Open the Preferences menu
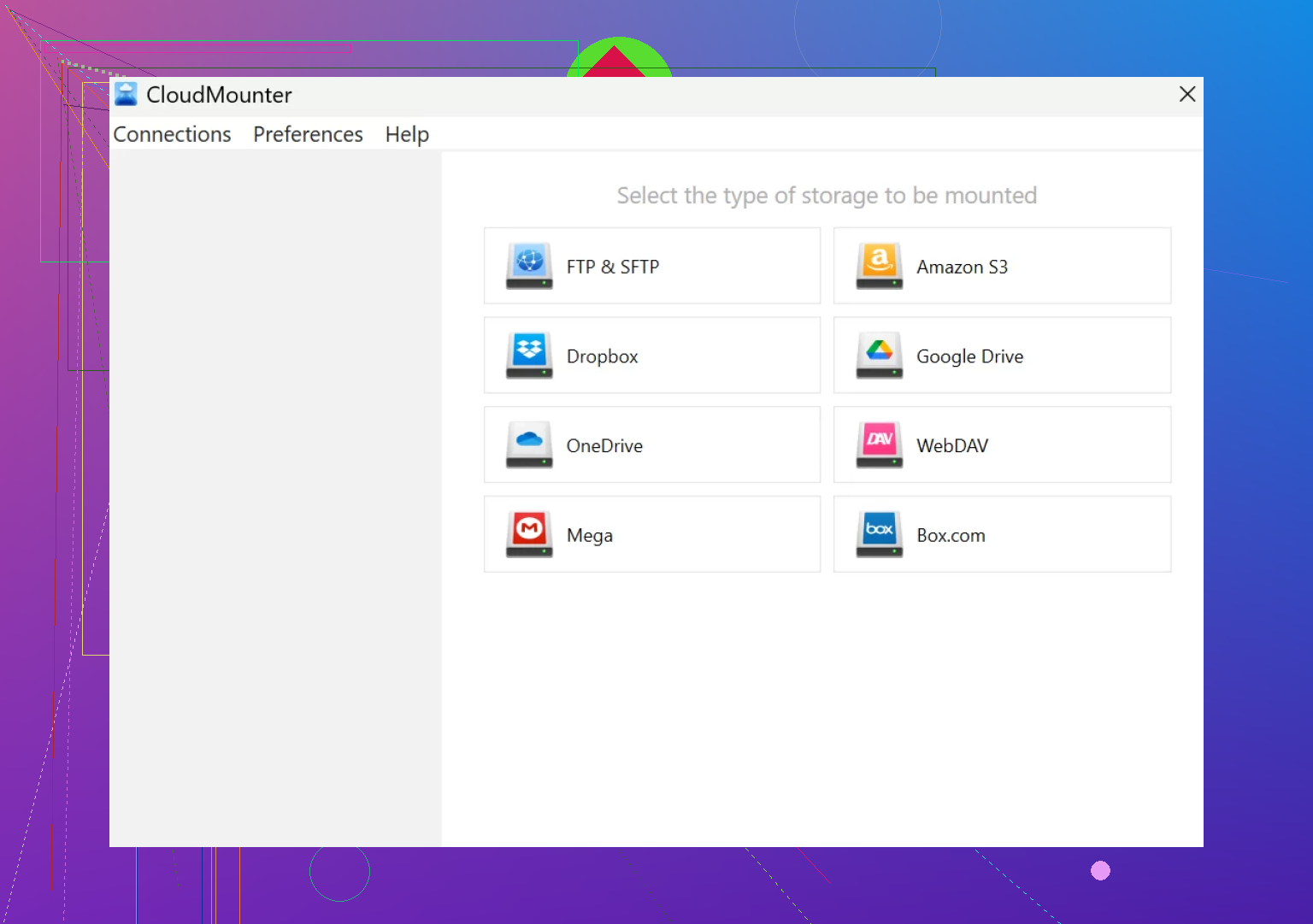The height and width of the screenshot is (924, 1313). coord(308,134)
